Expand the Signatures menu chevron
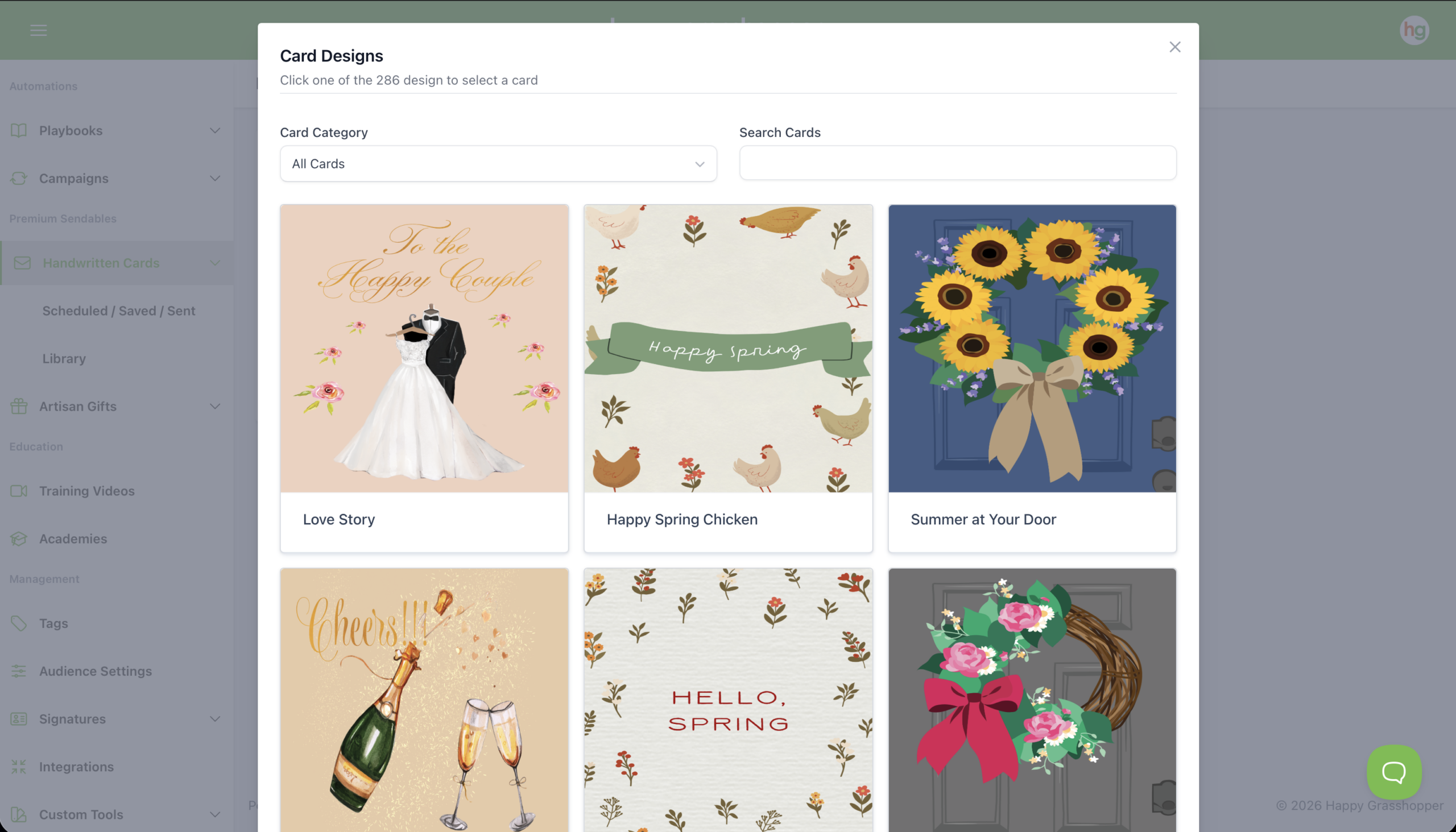Image resolution: width=1456 pixels, height=832 pixels. [x=215, y=719]
